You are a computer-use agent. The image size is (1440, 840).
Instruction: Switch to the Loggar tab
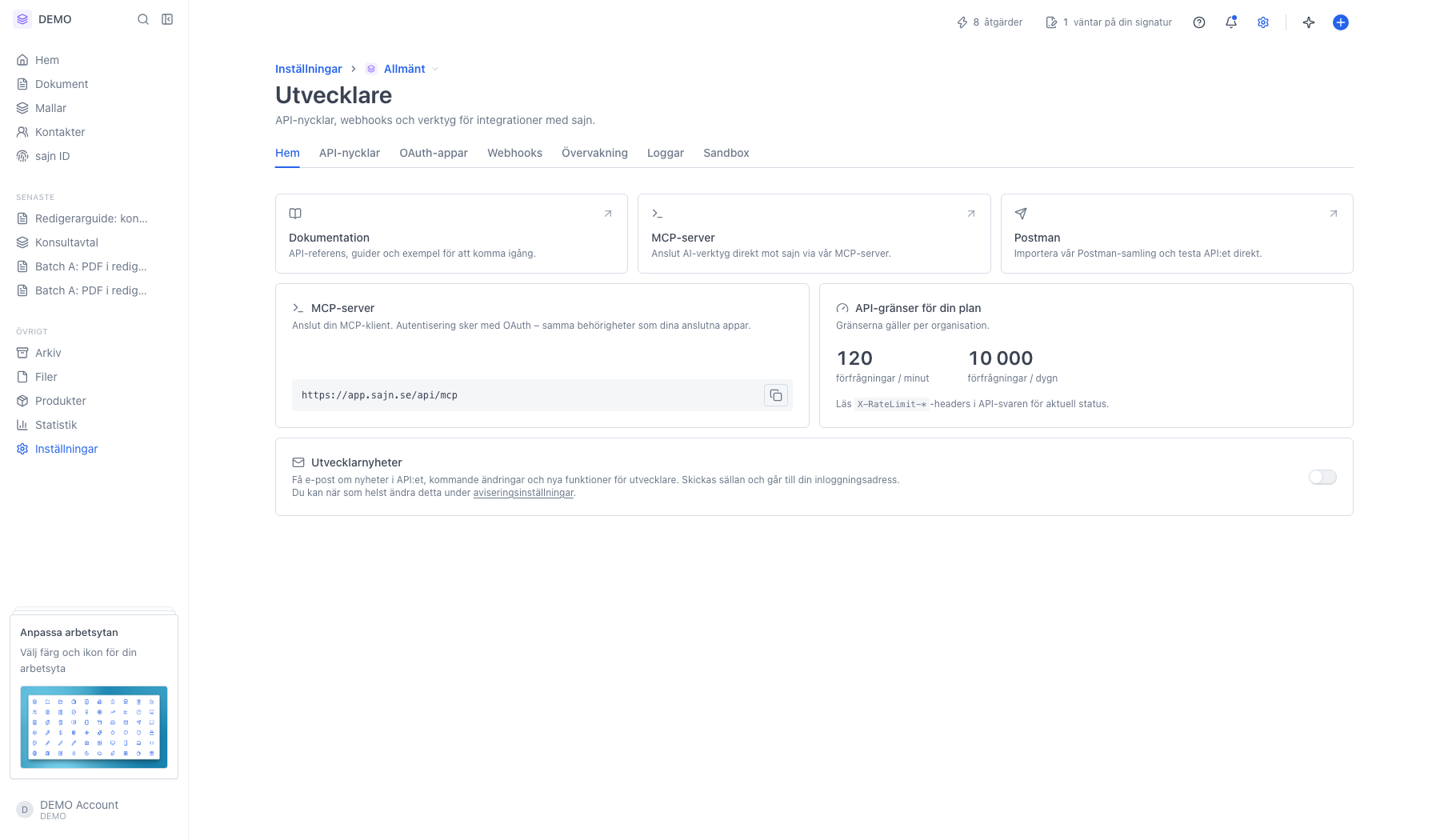666,153
